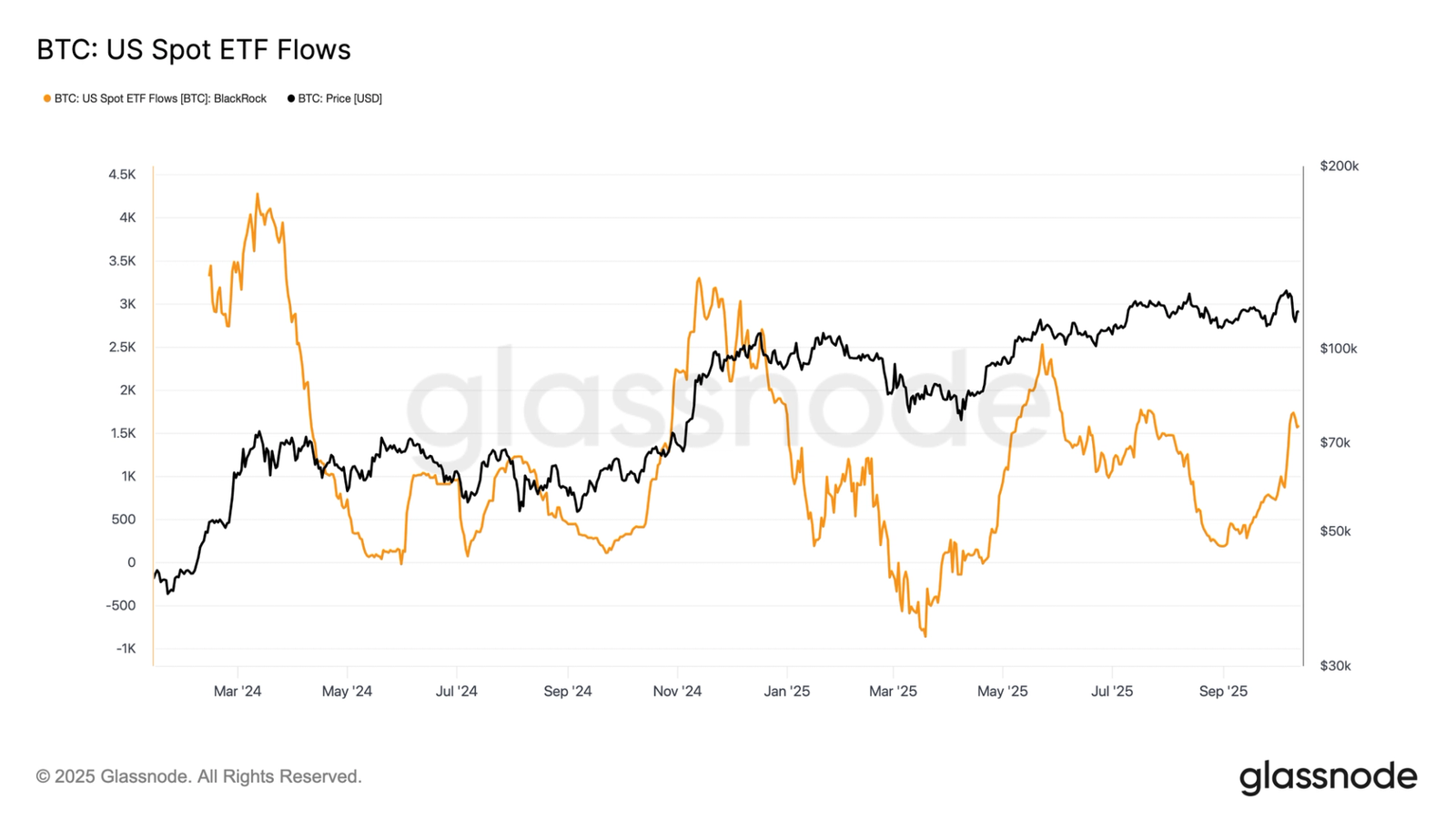Click the $100k price axis label
The width and height of the screenshot is (1456, 819).
(1339, 349)
